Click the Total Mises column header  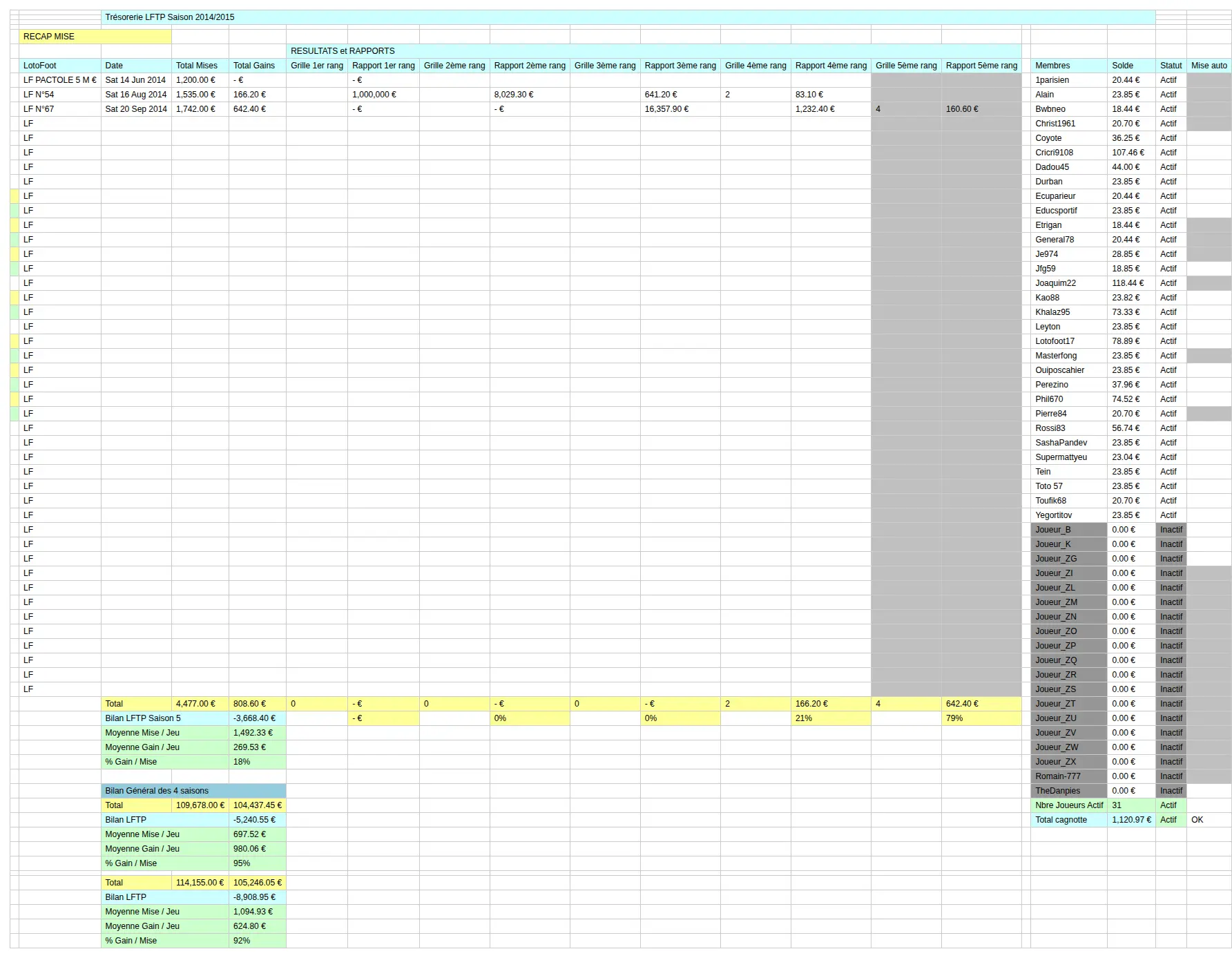point(200,66)
